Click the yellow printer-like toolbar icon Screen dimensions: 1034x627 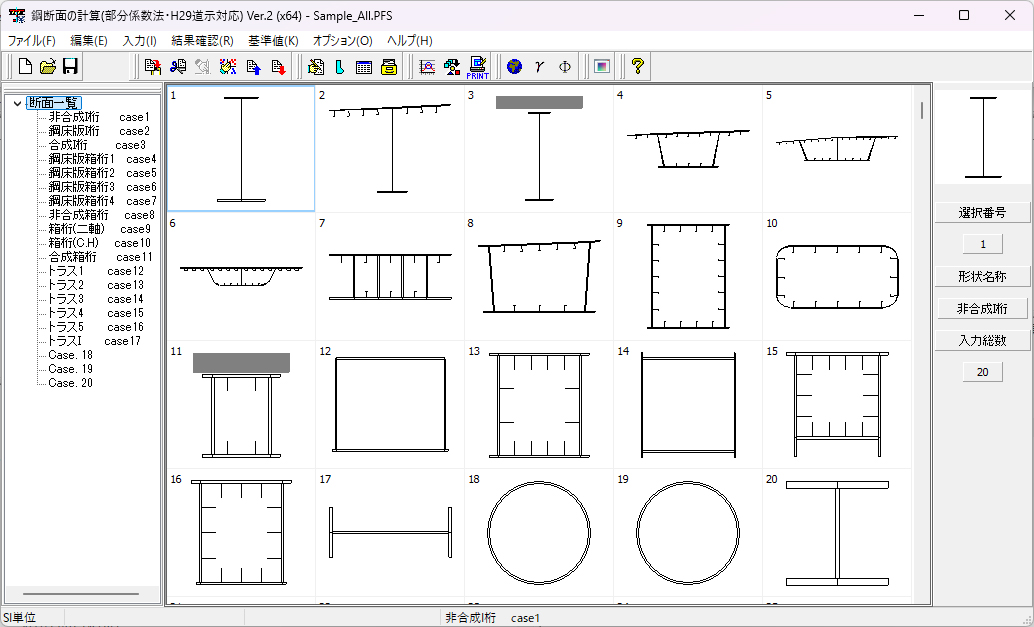[389, 67]
